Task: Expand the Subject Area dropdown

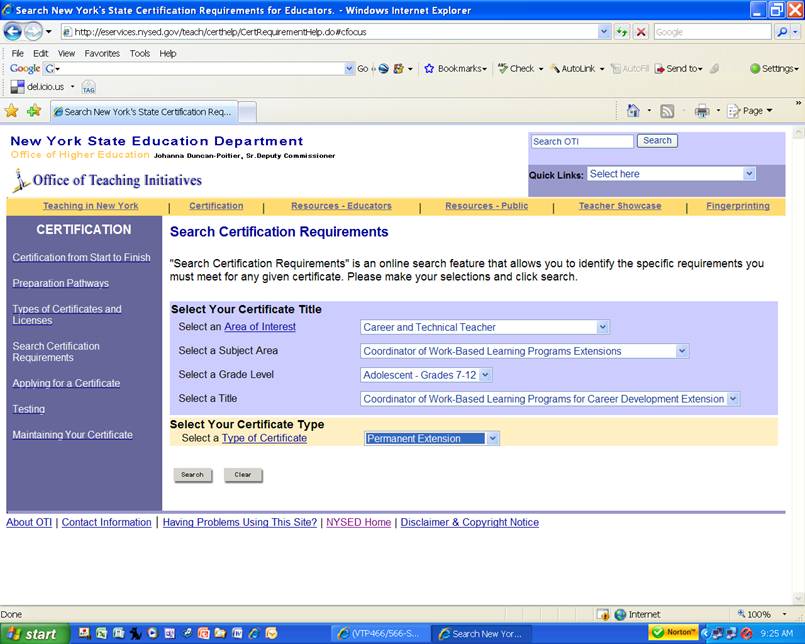Action: [681, 351]
